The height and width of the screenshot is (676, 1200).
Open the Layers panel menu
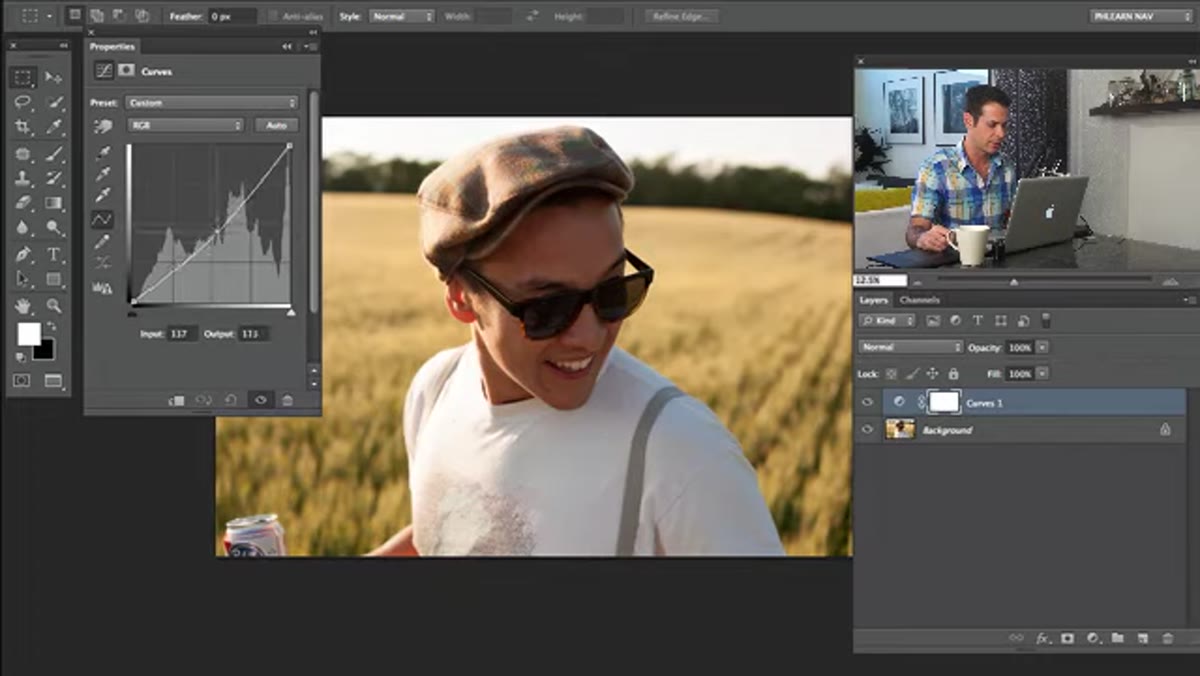coord(1189,300)
